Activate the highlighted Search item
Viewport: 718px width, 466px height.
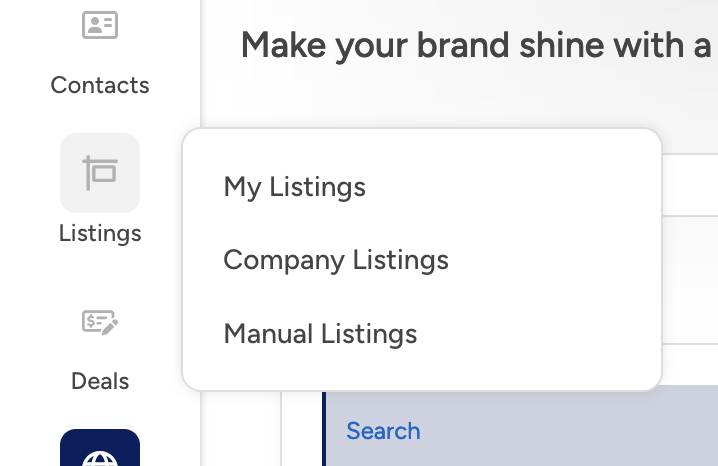click(x=383, y=431)
